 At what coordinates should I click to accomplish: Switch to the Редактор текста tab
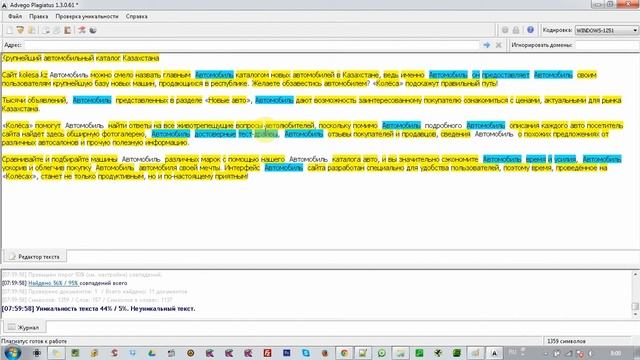point(35,257)
